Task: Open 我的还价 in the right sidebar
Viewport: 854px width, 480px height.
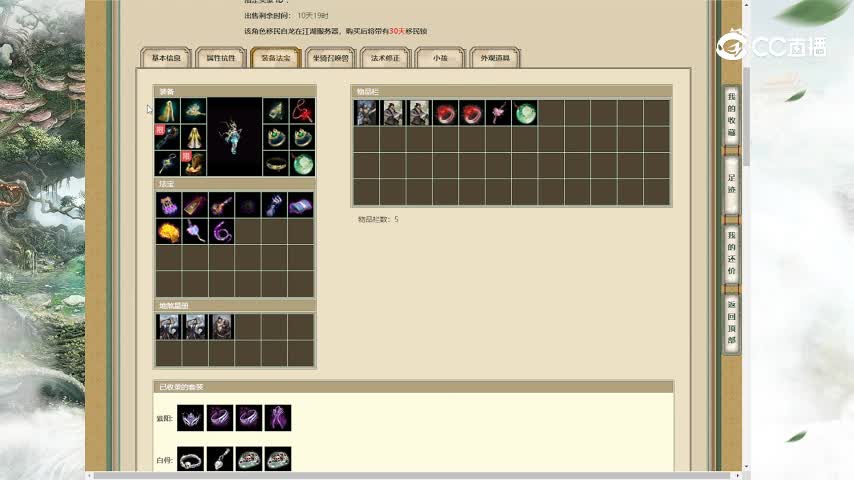Action: (x=731, y=253)
